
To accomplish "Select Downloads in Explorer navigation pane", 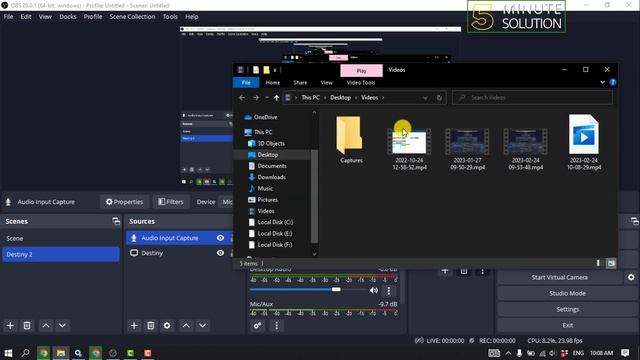I will pos(271,177).
